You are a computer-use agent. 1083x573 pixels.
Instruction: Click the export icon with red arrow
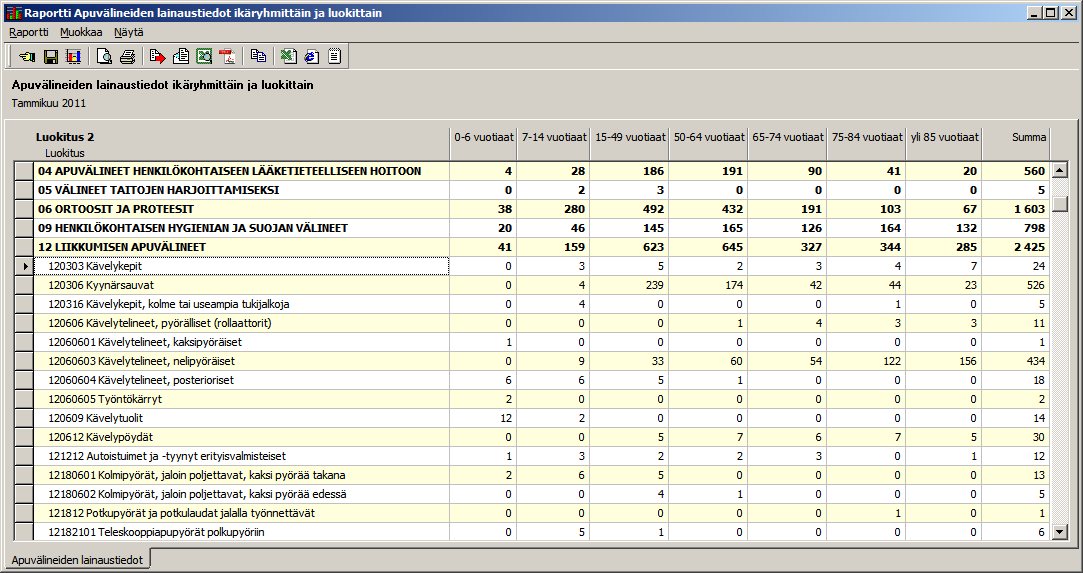pyautogui.click(x=157, y=57)
